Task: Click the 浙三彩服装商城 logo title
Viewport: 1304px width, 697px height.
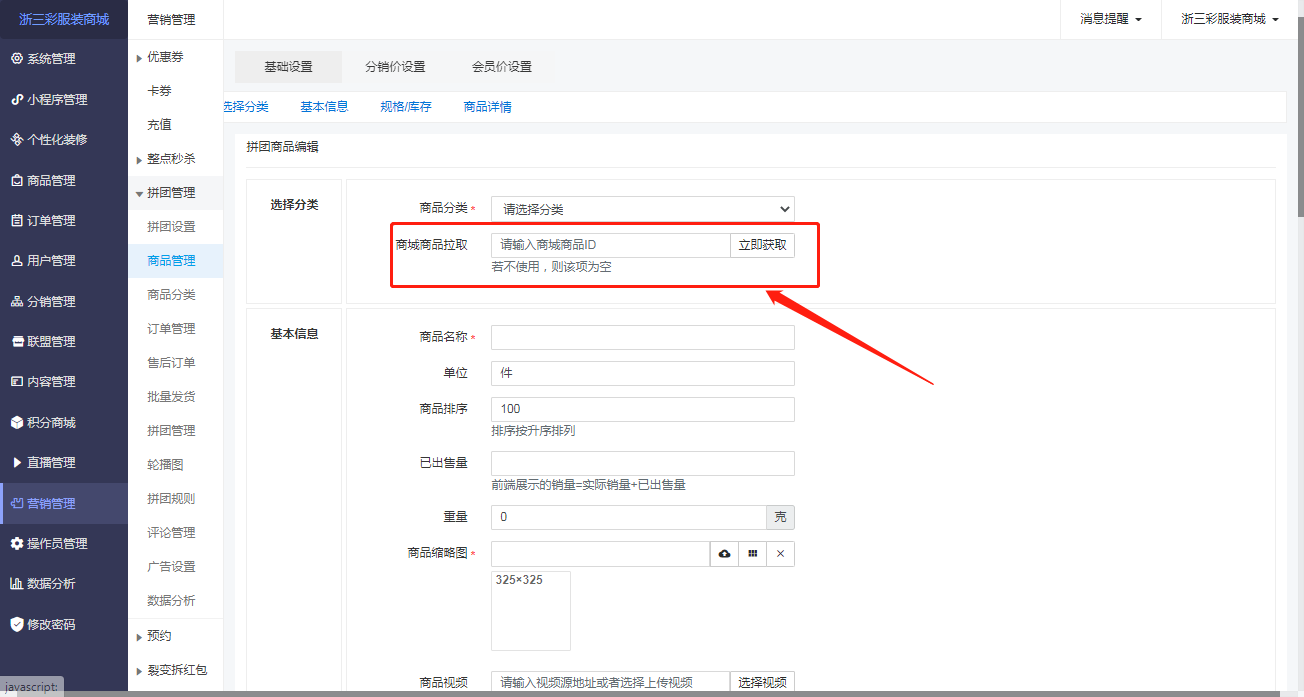Action: (64, 19)
